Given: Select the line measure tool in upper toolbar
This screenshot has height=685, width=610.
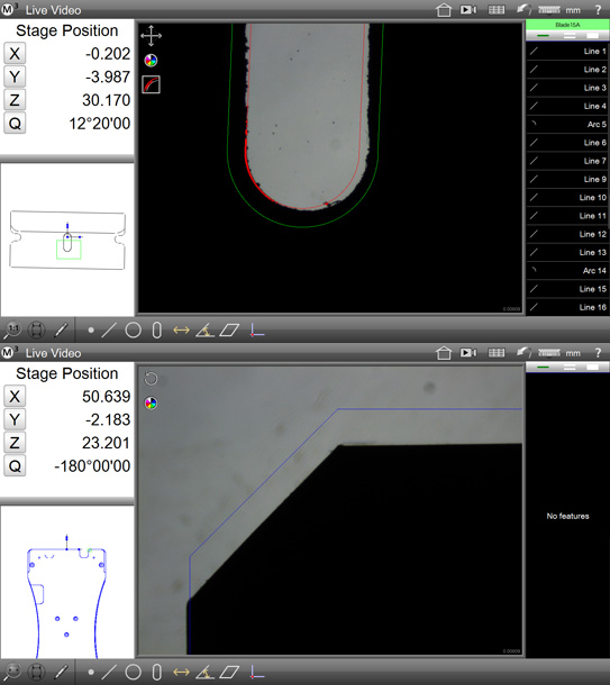Looking at the screenshot, I should tap(109, 330).
